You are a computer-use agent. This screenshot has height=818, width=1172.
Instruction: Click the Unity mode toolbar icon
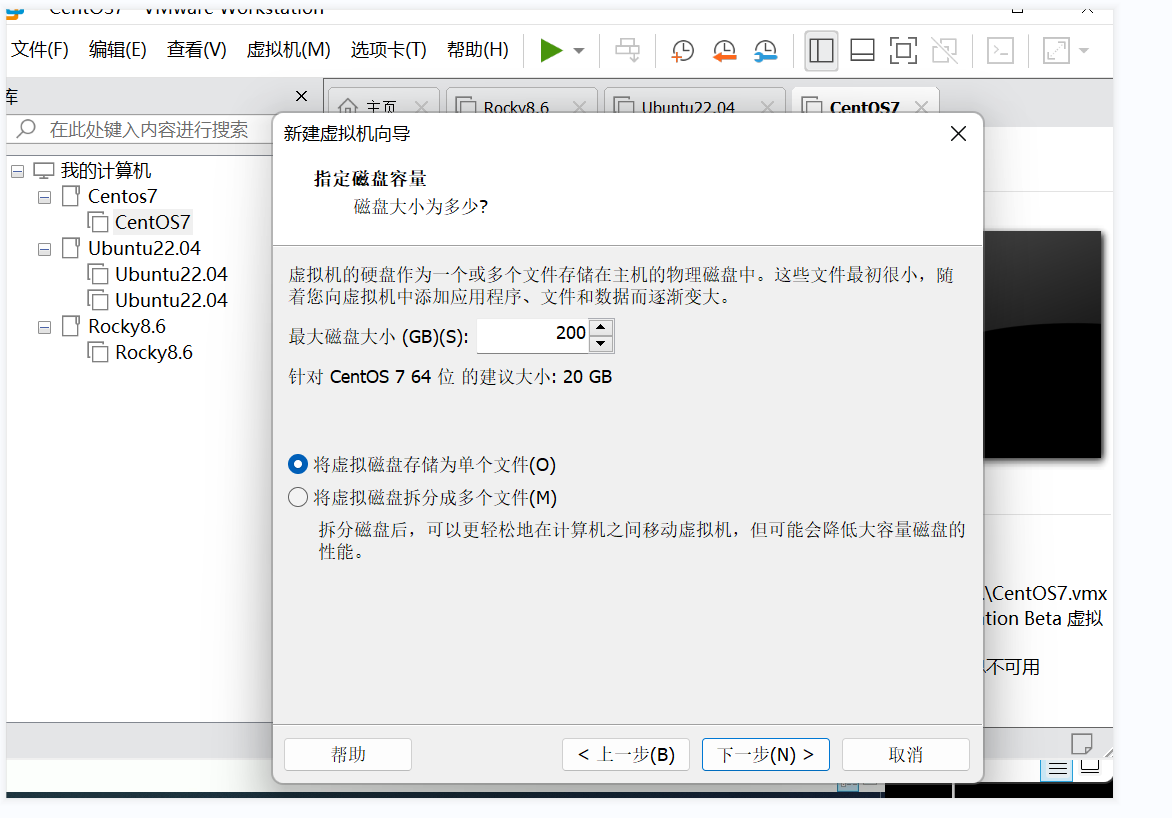tap(945, 50)
